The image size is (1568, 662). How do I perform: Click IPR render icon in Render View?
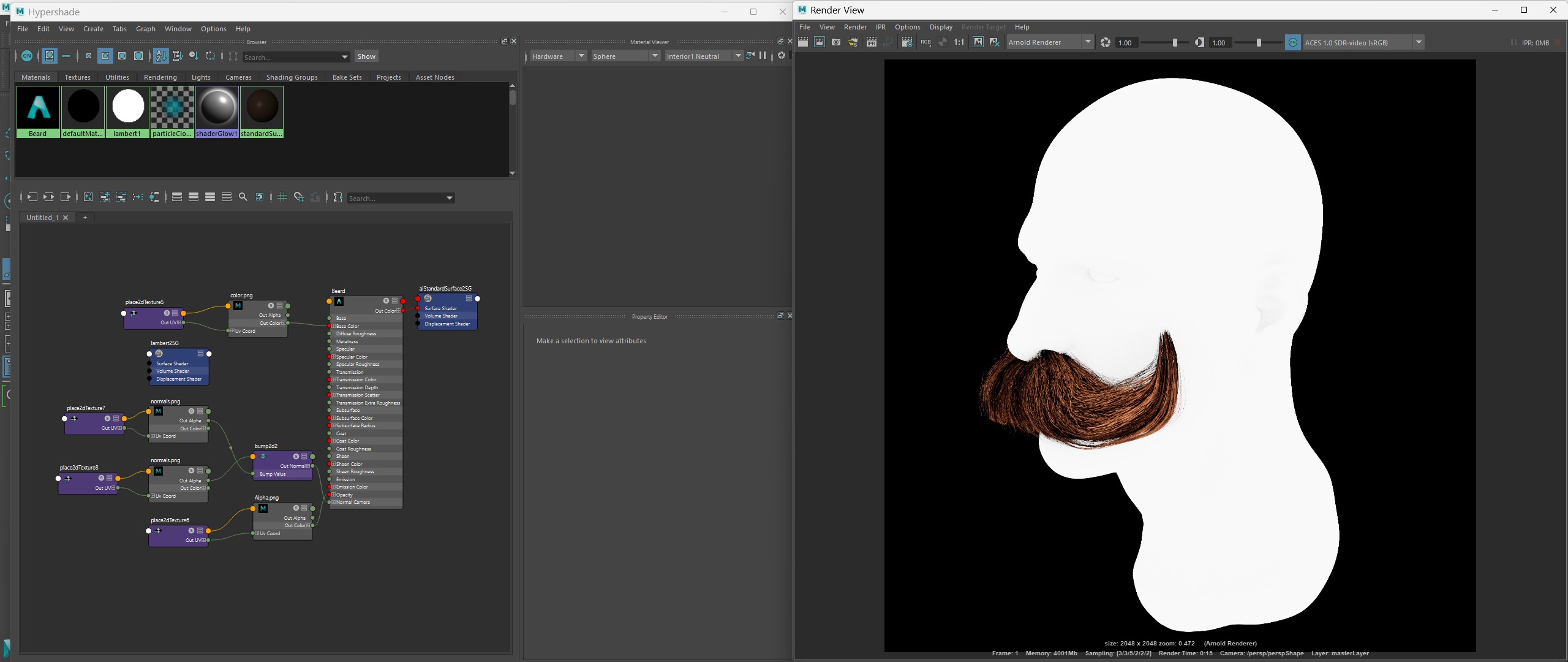871,42
